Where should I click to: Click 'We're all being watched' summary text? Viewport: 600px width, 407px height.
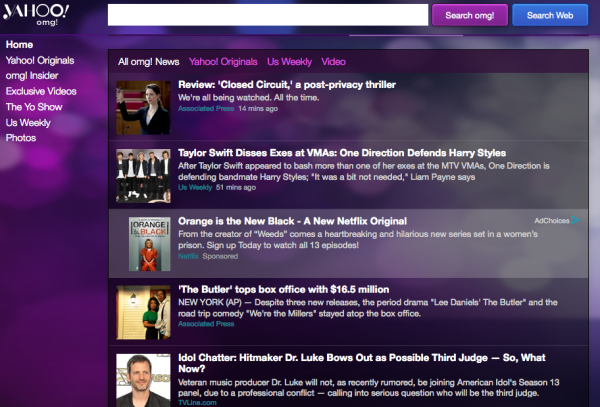click(248, 98)
